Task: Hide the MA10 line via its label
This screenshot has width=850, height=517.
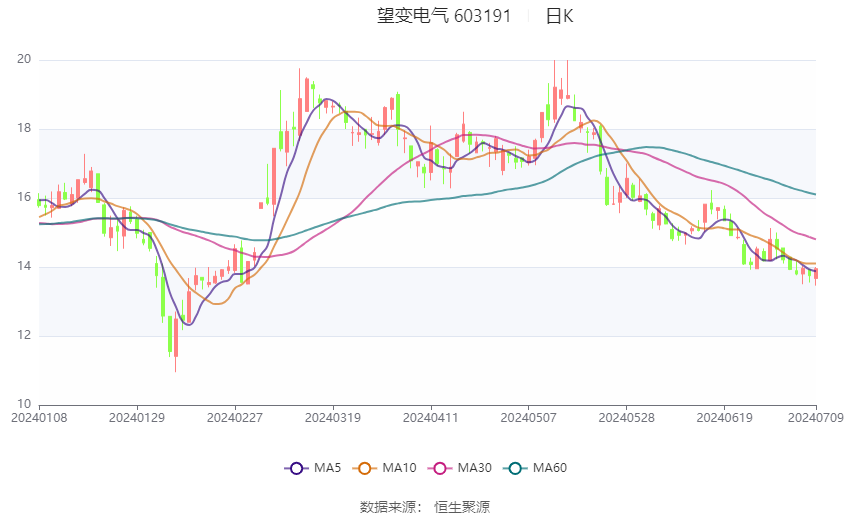Action: [399, 468]
